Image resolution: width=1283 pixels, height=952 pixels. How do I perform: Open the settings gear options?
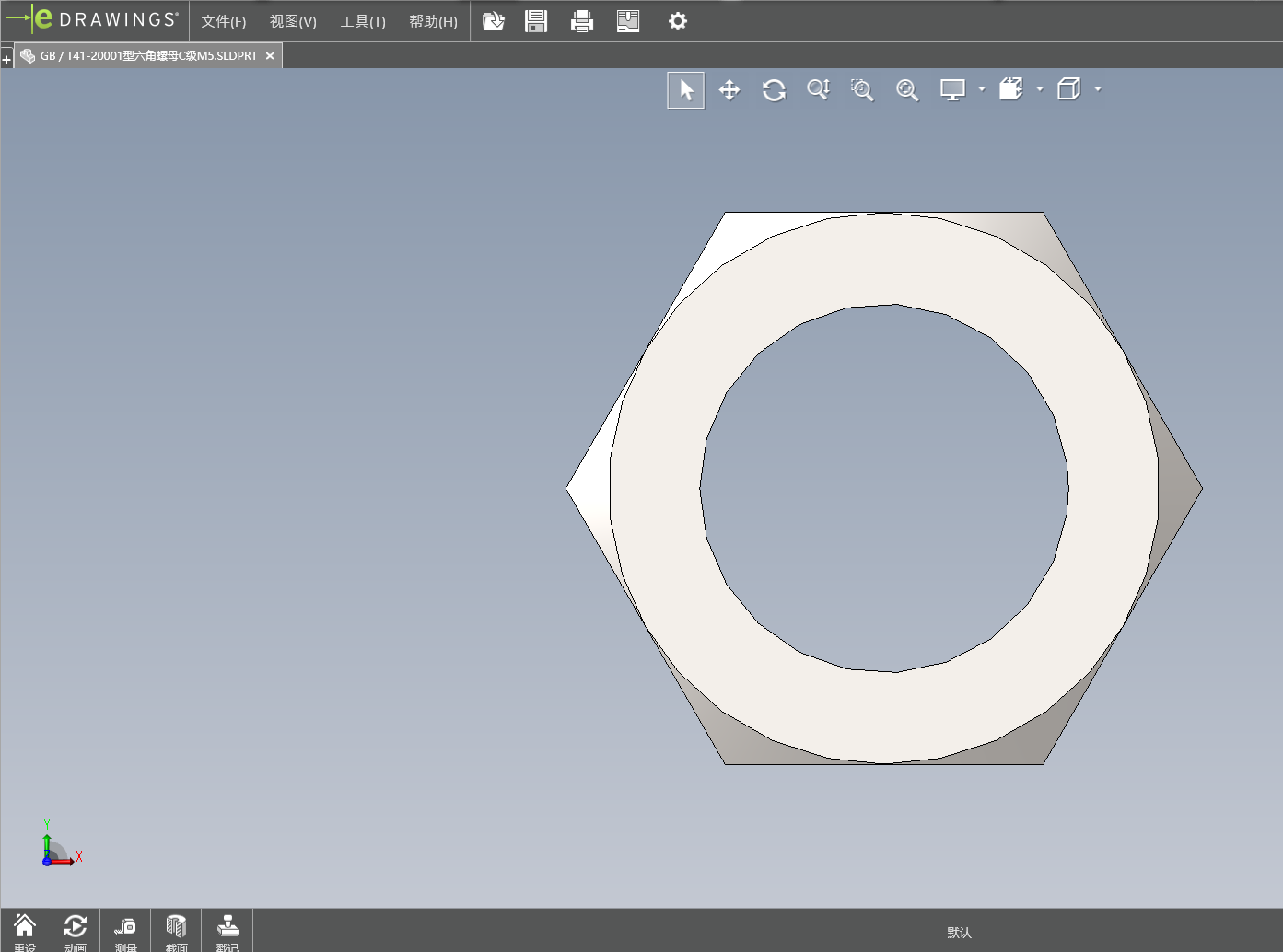(x=678, y=21)
